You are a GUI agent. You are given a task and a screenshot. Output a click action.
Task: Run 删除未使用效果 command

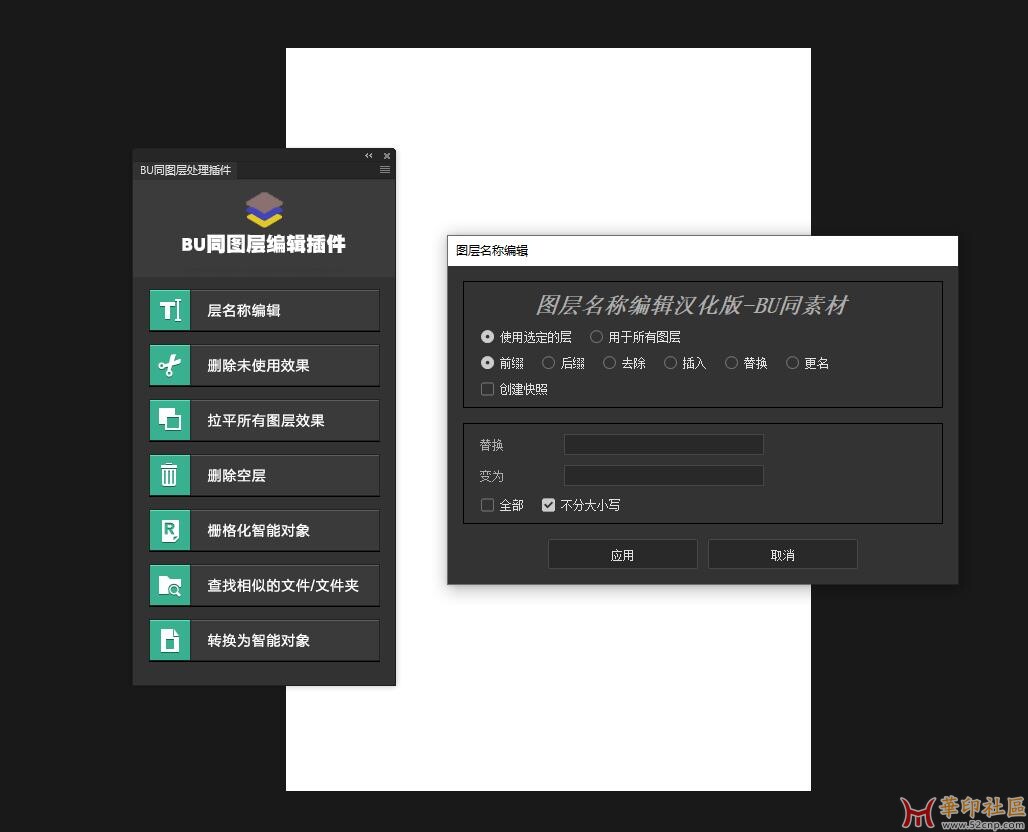pyautogui.click(x=264, y=365)
